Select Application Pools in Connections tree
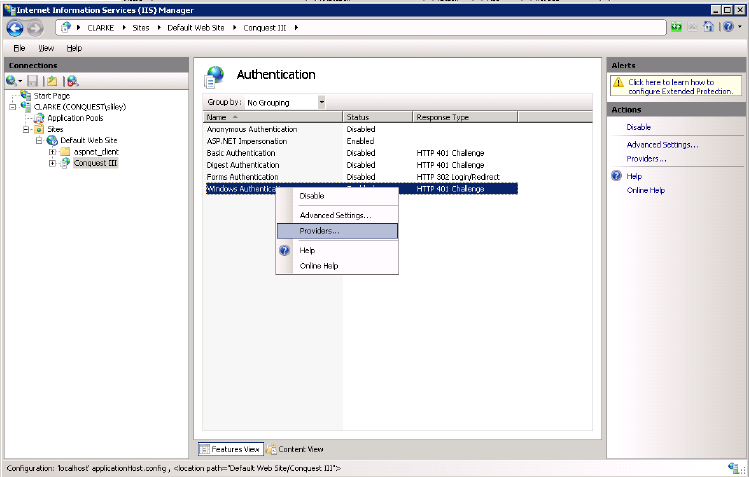This screenshot has height=477, width=749. click(x=75, y=118)
